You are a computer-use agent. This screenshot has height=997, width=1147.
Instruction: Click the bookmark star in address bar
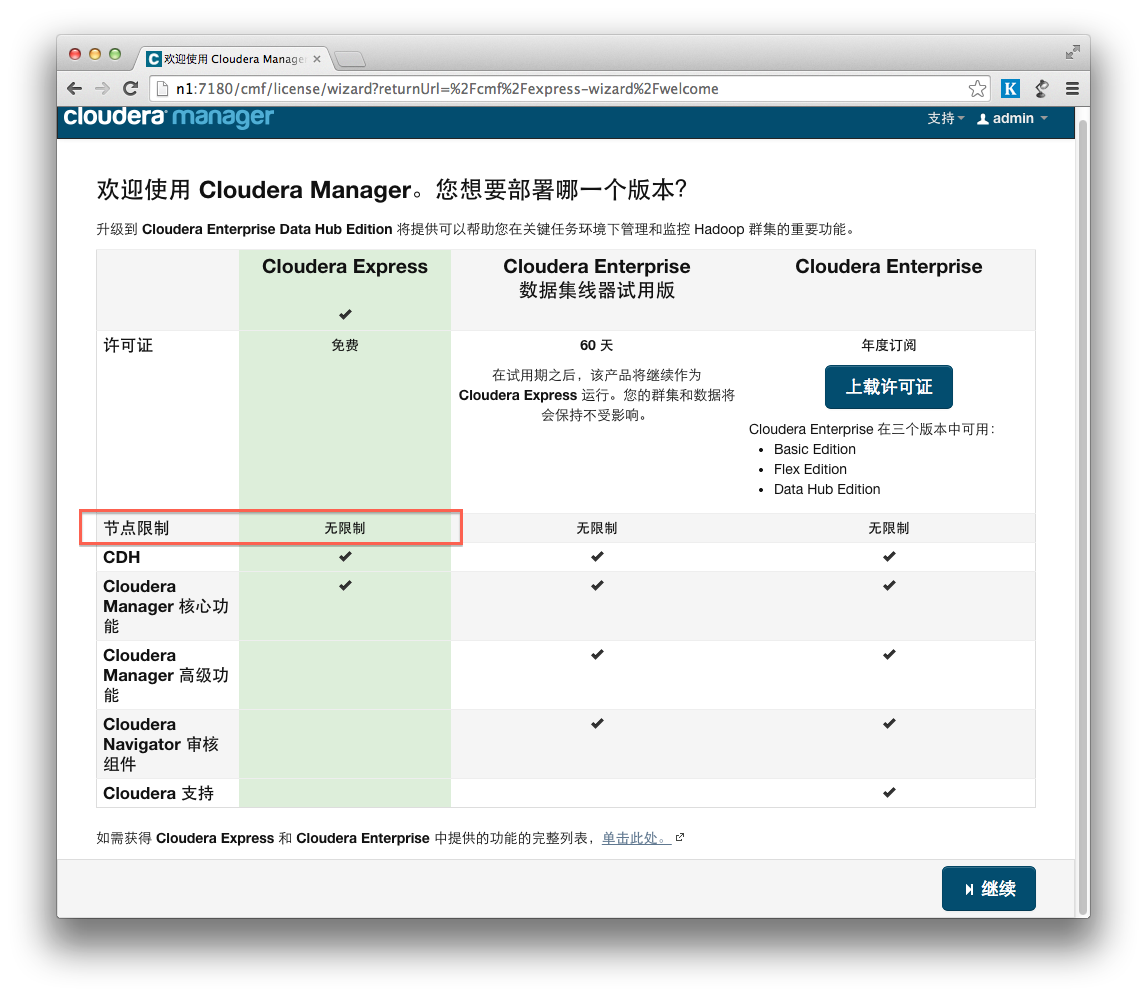pyautogui.click(x=977, y=88)
